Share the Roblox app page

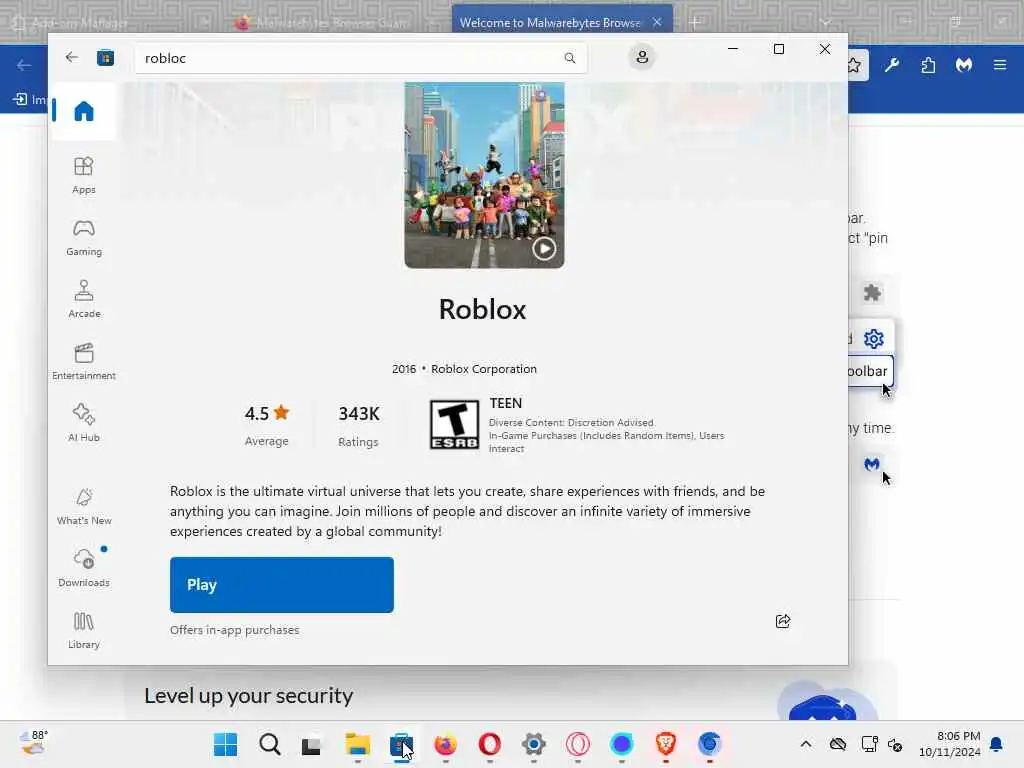coord(783,621)
